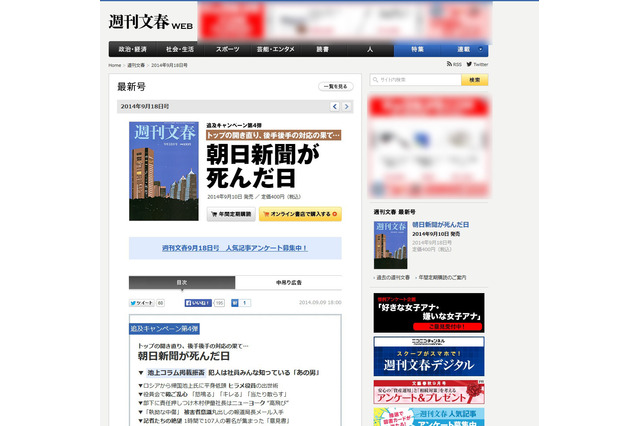Screen dimensions: 640x426
Task: Switch to the 目次 tab
Action: click(182, 282)
